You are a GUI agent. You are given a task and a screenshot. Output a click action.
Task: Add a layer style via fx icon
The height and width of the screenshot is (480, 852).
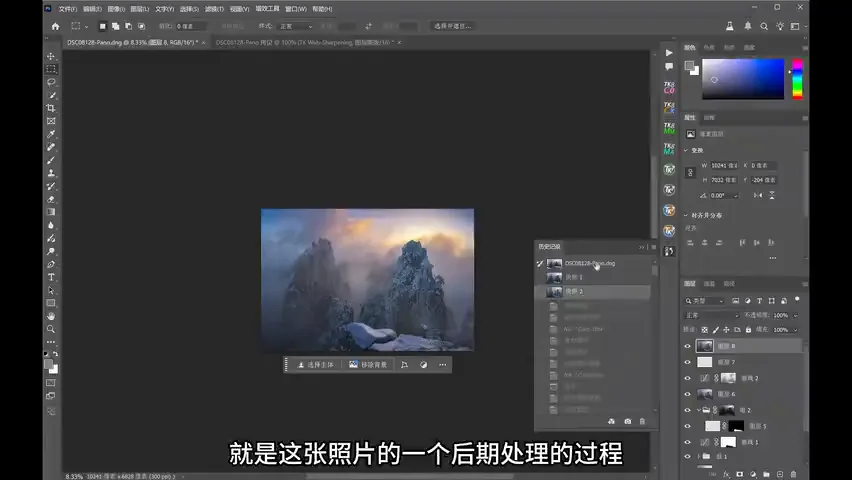tap(726, 474)
